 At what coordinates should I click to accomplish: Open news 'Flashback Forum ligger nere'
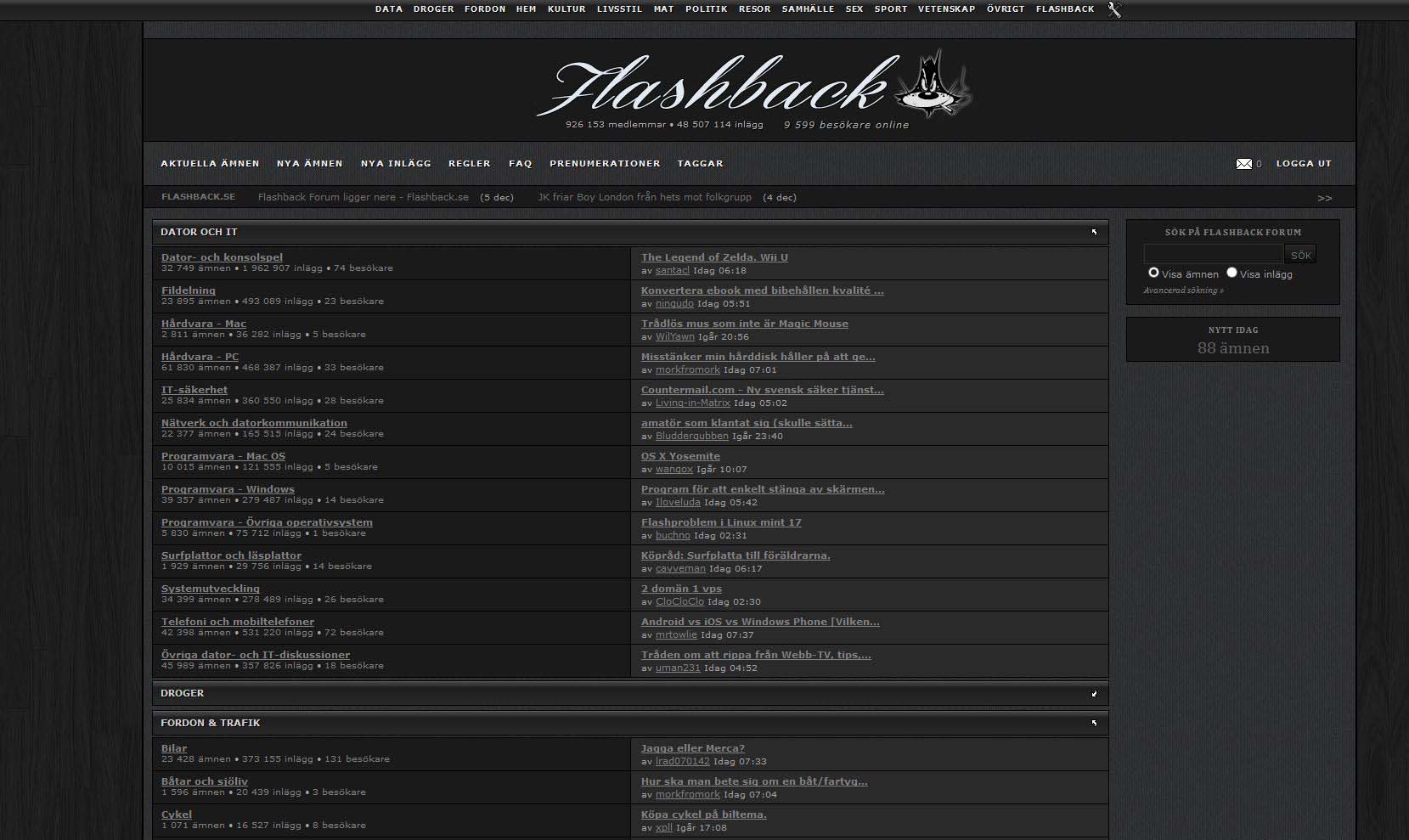pyautogui.click(x=364, y=197)
